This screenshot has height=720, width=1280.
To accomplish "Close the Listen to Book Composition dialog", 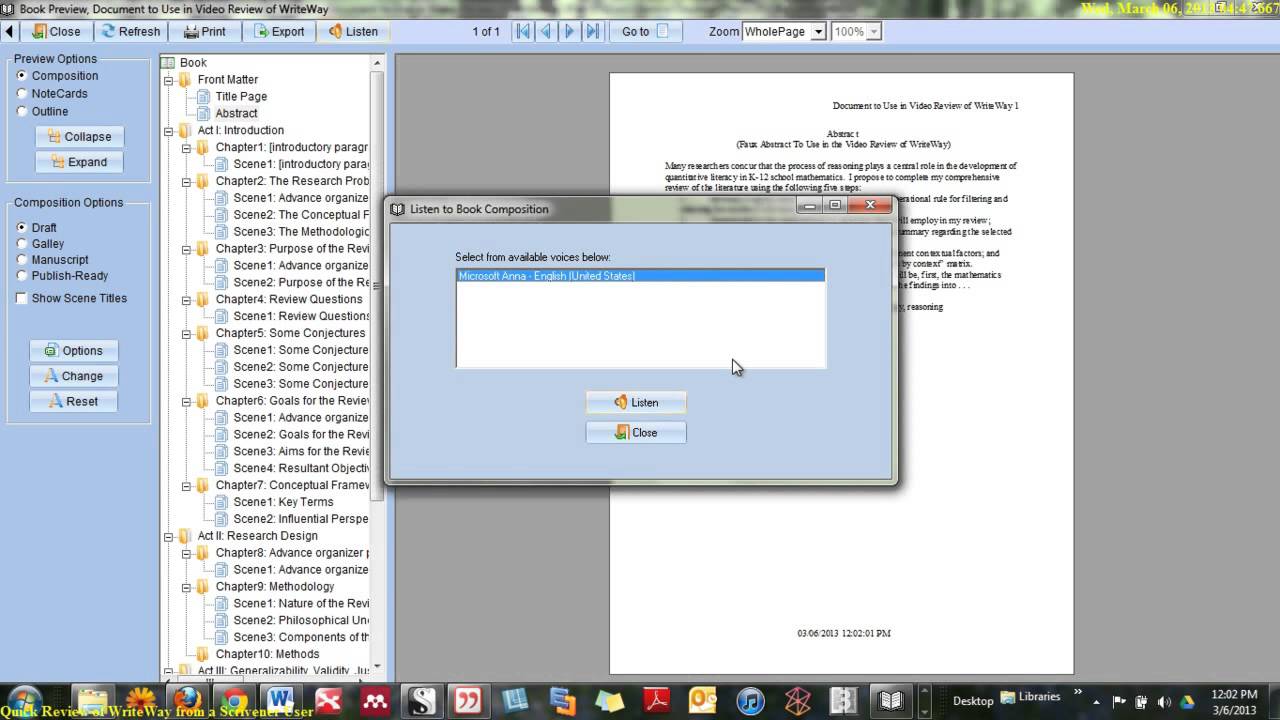I will click(x=636, y=433).
